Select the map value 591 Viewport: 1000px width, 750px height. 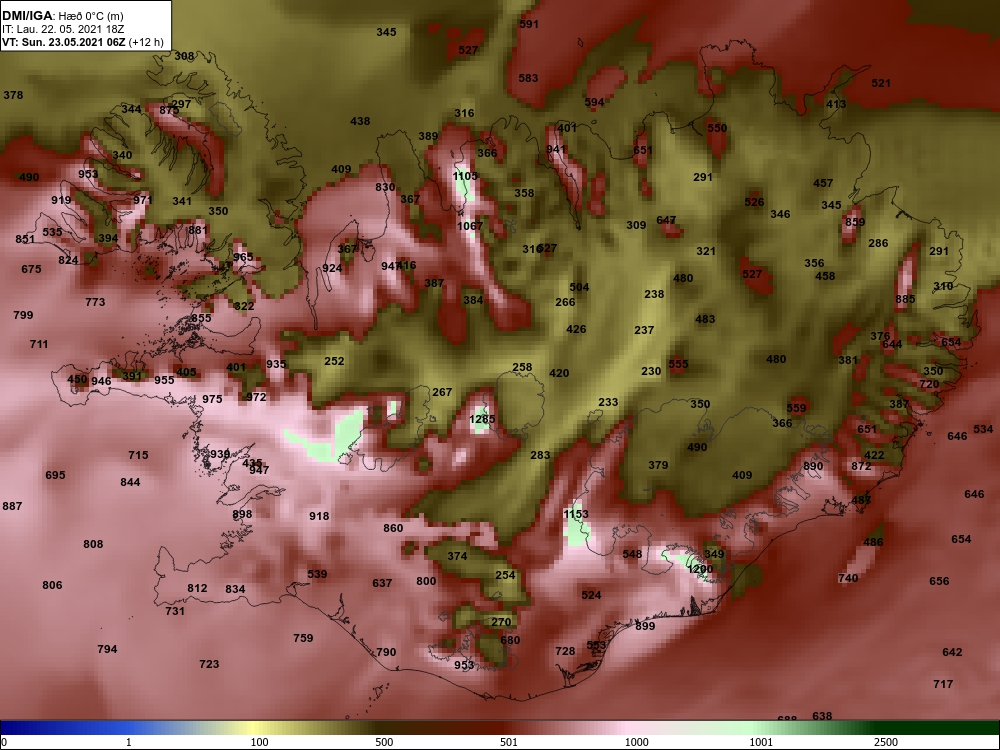pos(529,24)
